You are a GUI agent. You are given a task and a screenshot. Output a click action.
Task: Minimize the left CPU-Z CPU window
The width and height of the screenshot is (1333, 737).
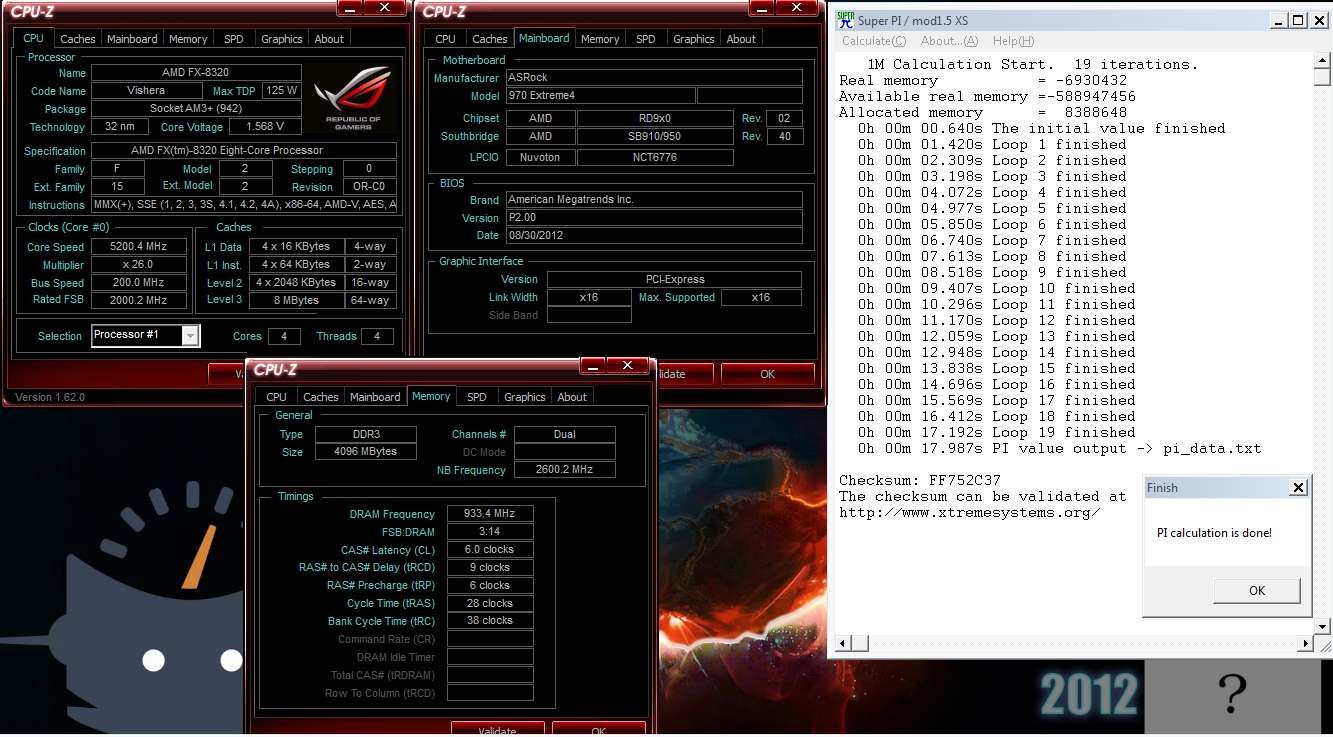348,8
